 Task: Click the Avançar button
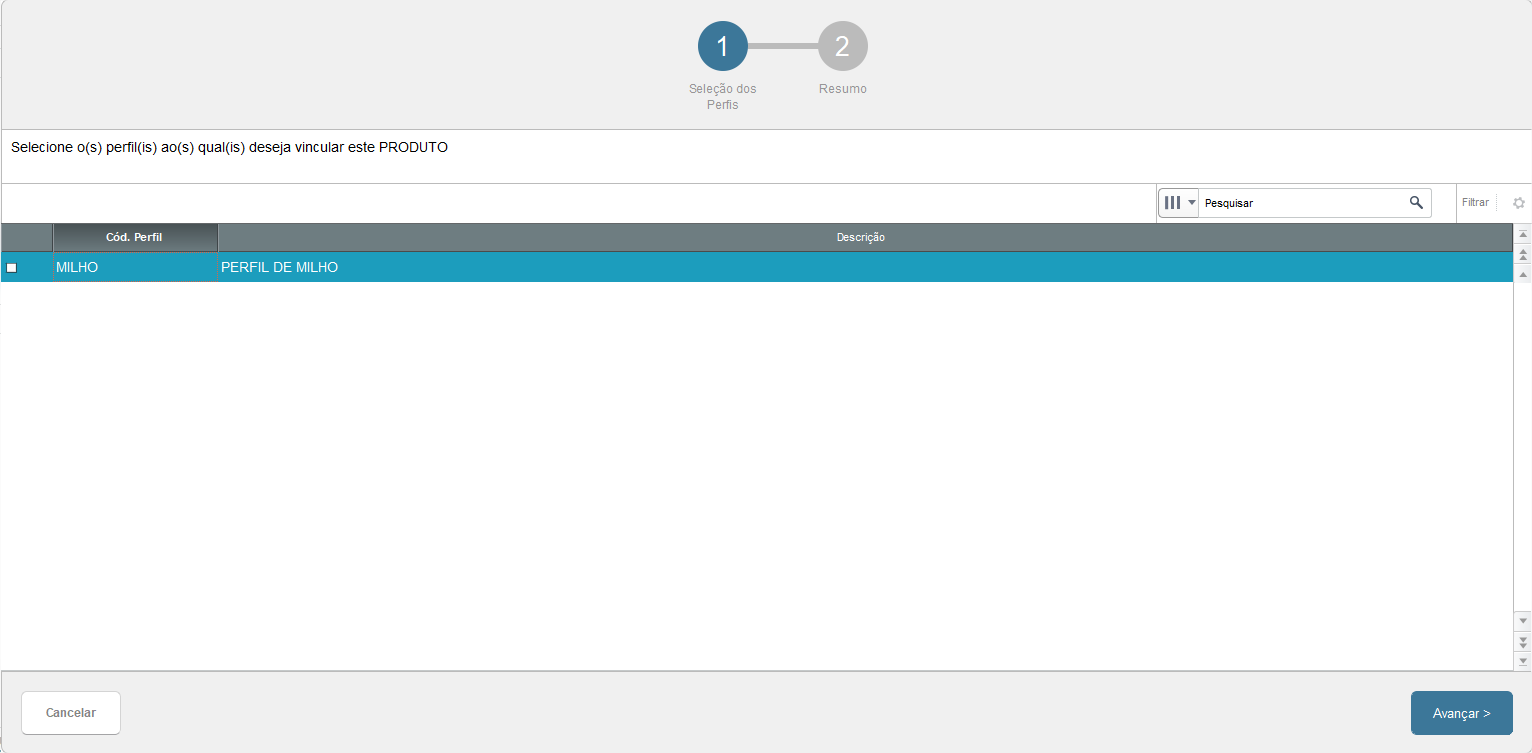click(1462, 713)
